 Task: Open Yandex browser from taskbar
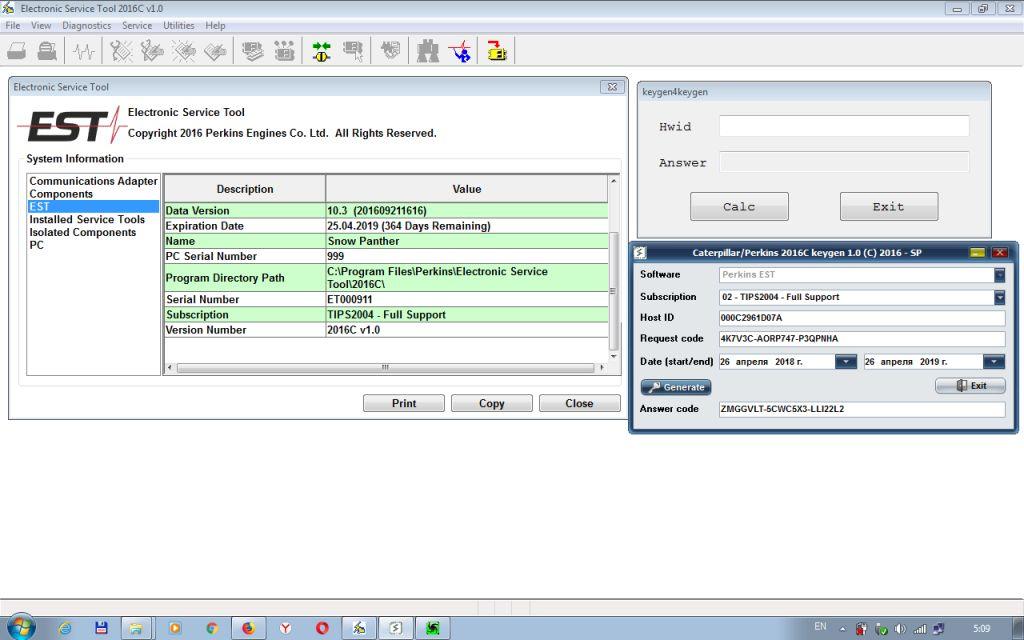click(285, 628)
